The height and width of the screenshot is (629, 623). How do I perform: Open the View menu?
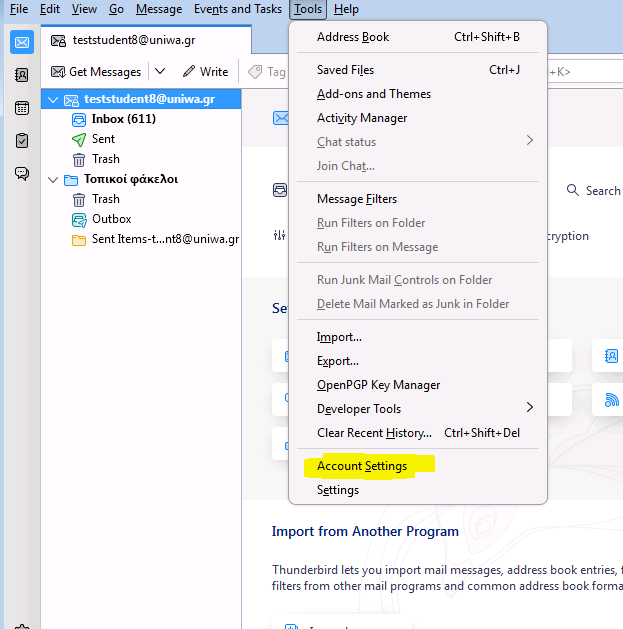click(x=84, y=9)
